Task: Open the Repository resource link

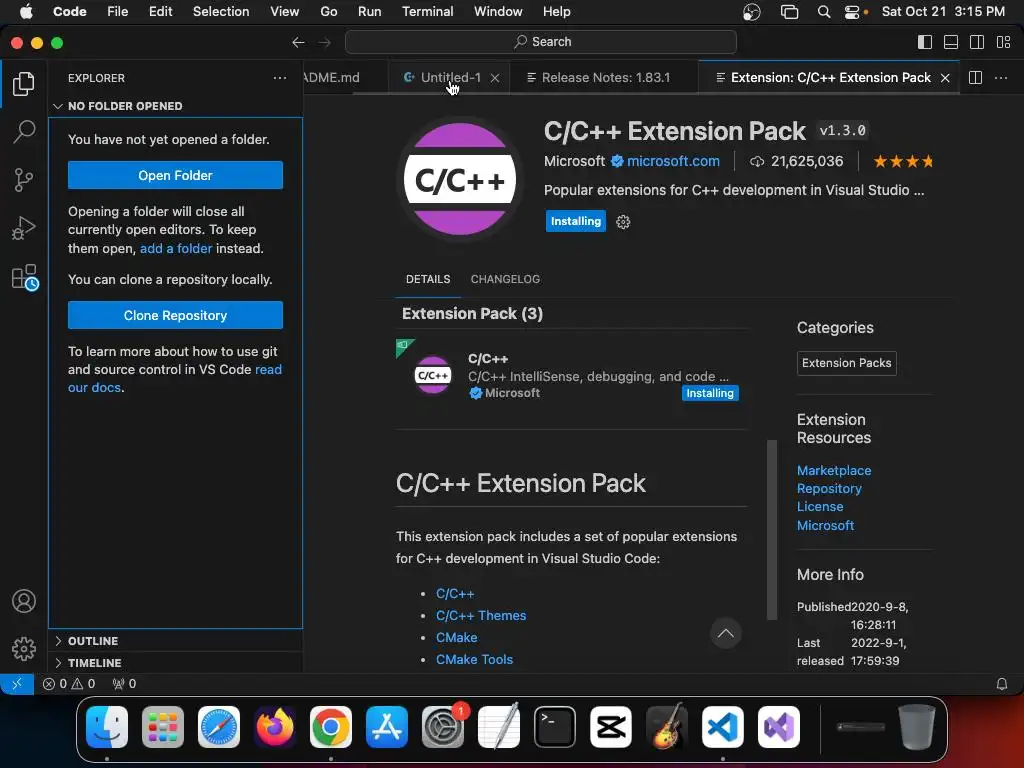Action: click(829, 488)
